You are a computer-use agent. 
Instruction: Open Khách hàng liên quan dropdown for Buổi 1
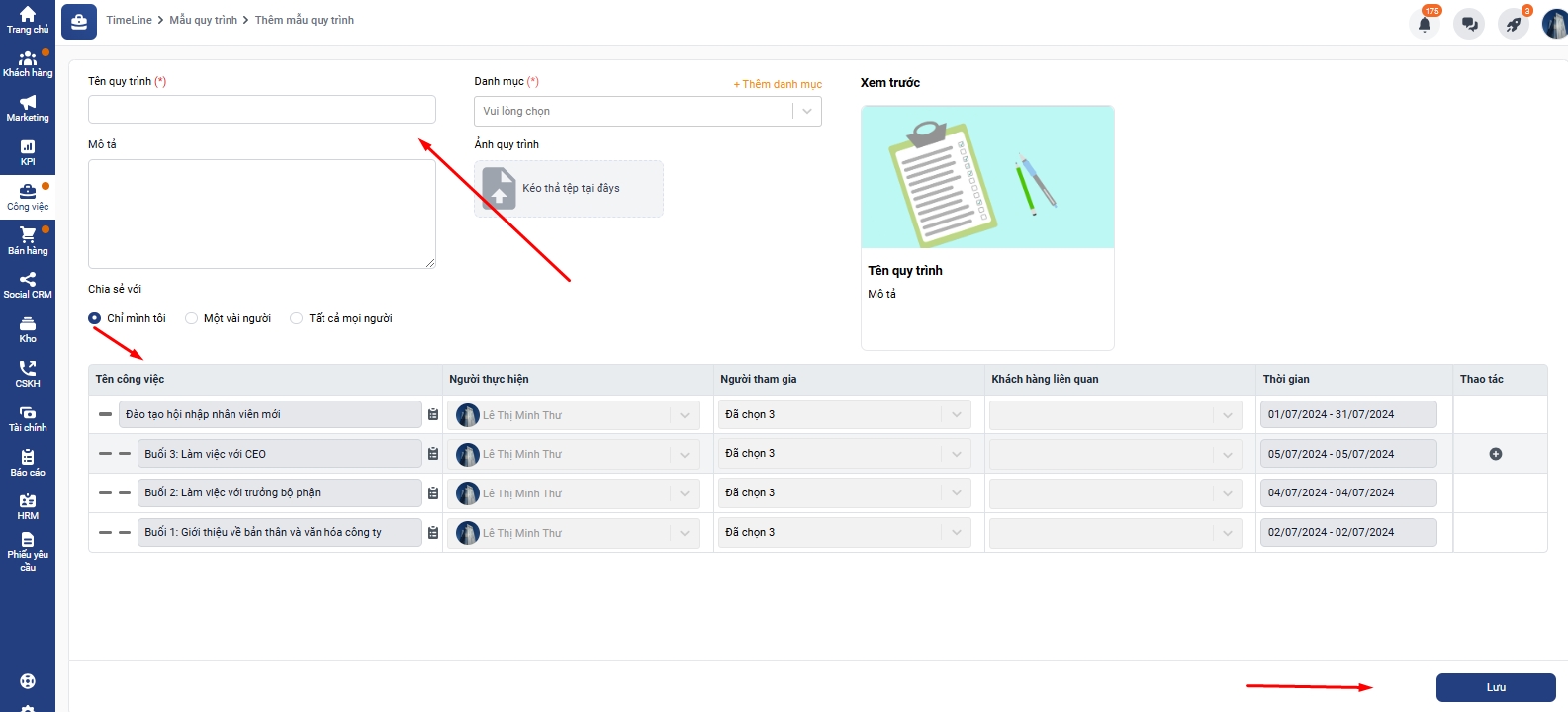tap(1115, 532)
